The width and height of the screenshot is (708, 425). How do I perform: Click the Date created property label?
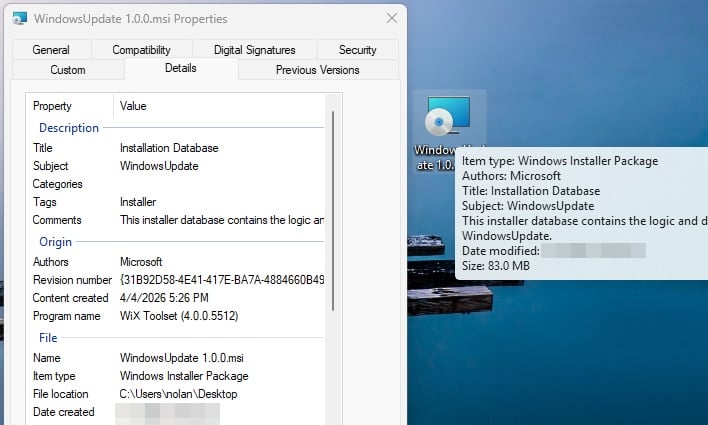tap(64, 412)
